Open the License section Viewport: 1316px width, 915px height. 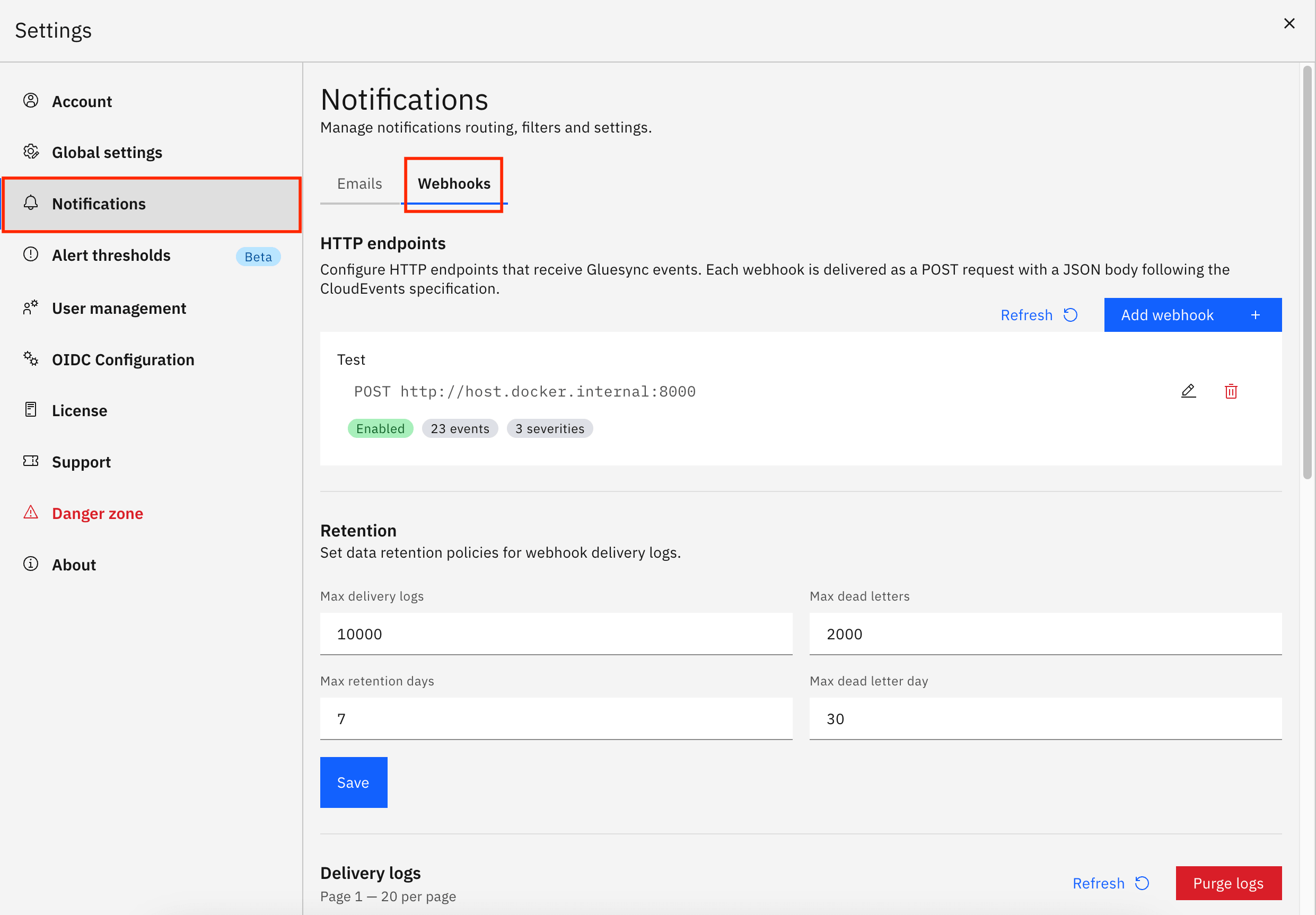coord(151,411)
